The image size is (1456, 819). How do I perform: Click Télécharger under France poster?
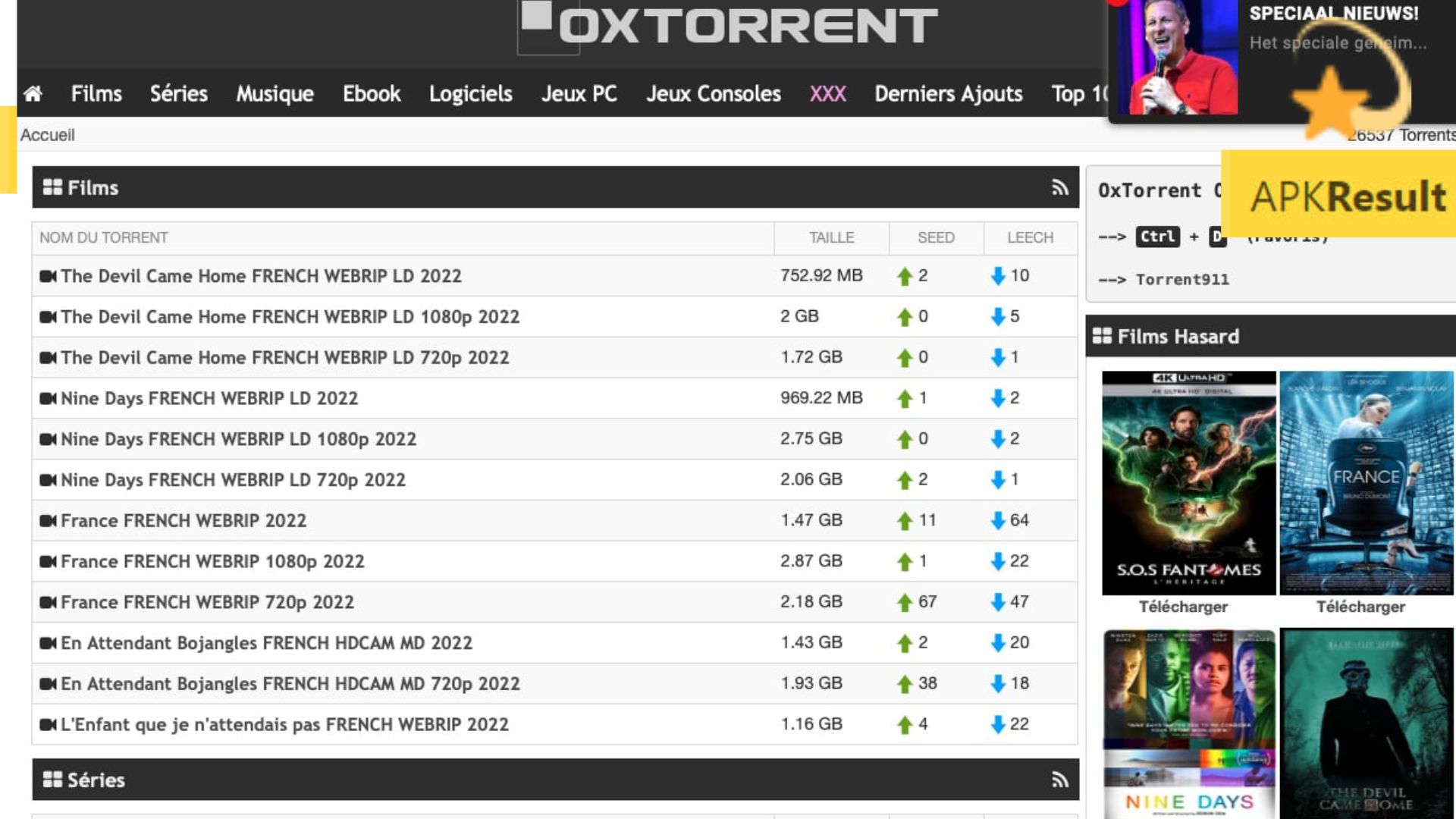pyautogui.click(x=1360, y=607)
